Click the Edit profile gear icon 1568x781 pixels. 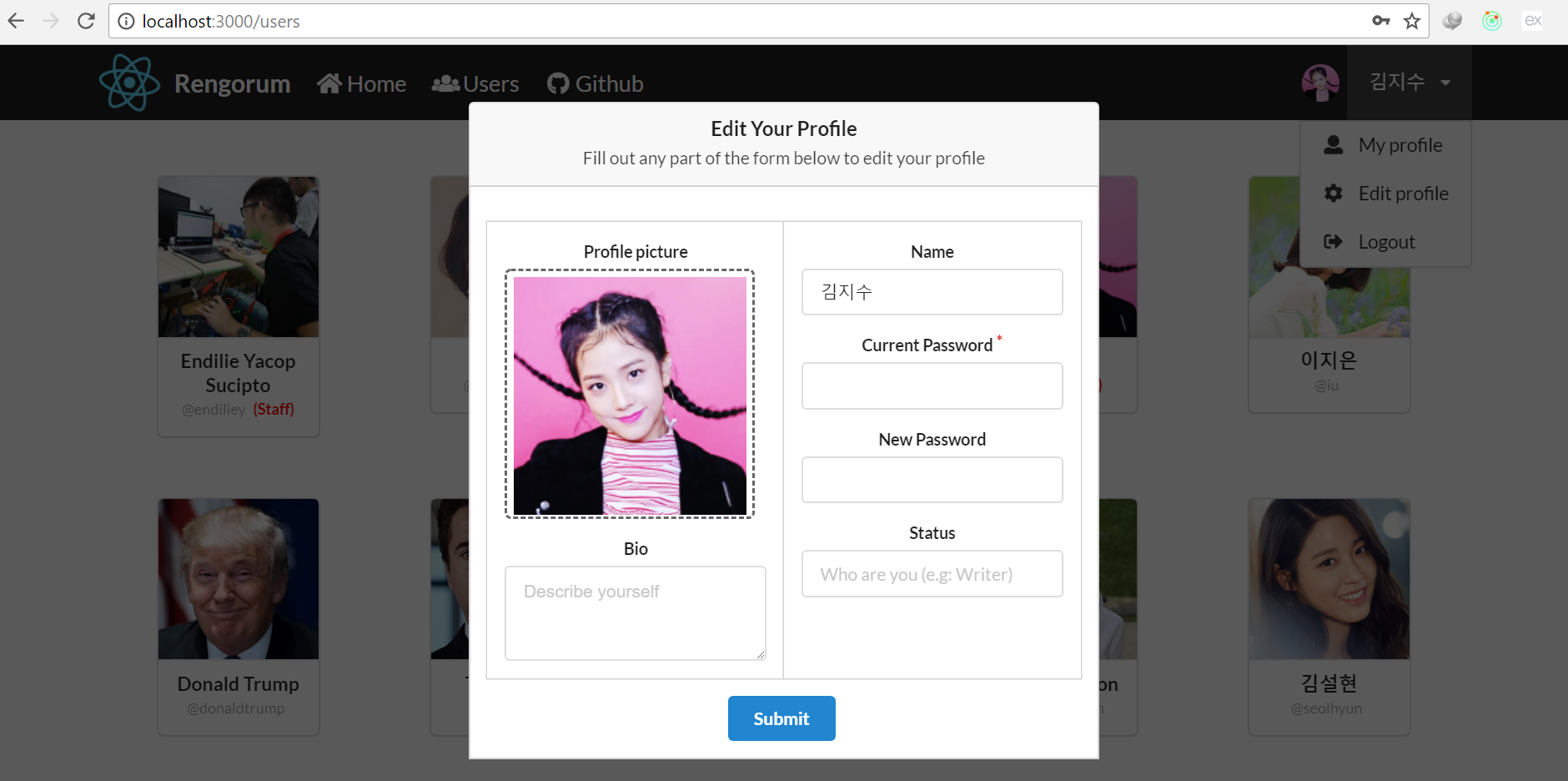[1334, 194]
